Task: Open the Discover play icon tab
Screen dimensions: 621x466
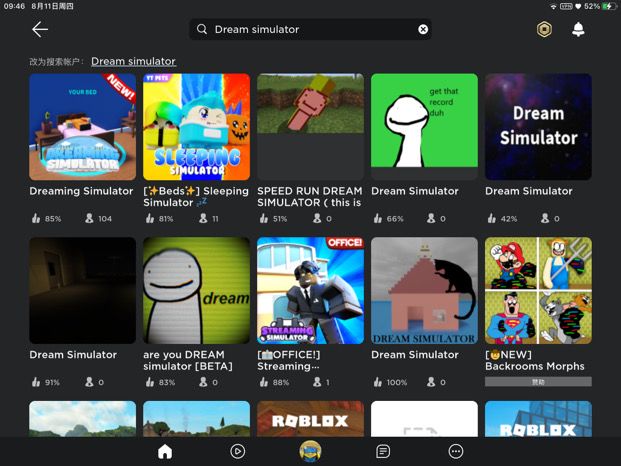Action: point(237,451)
